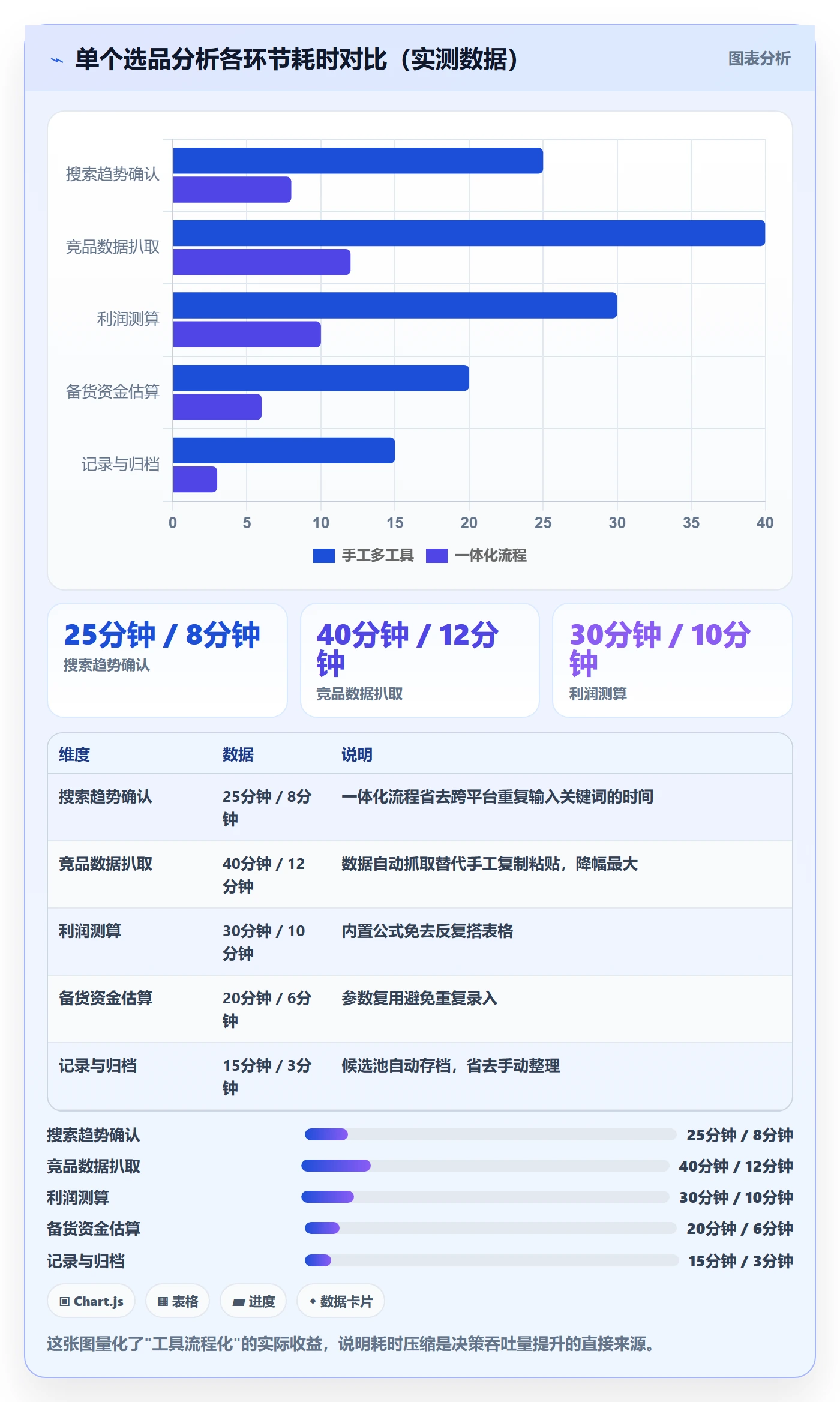Open the 40分钟 / 12分钟 stat card
This screenshot has height=1402, width=840.
(420, 660)
